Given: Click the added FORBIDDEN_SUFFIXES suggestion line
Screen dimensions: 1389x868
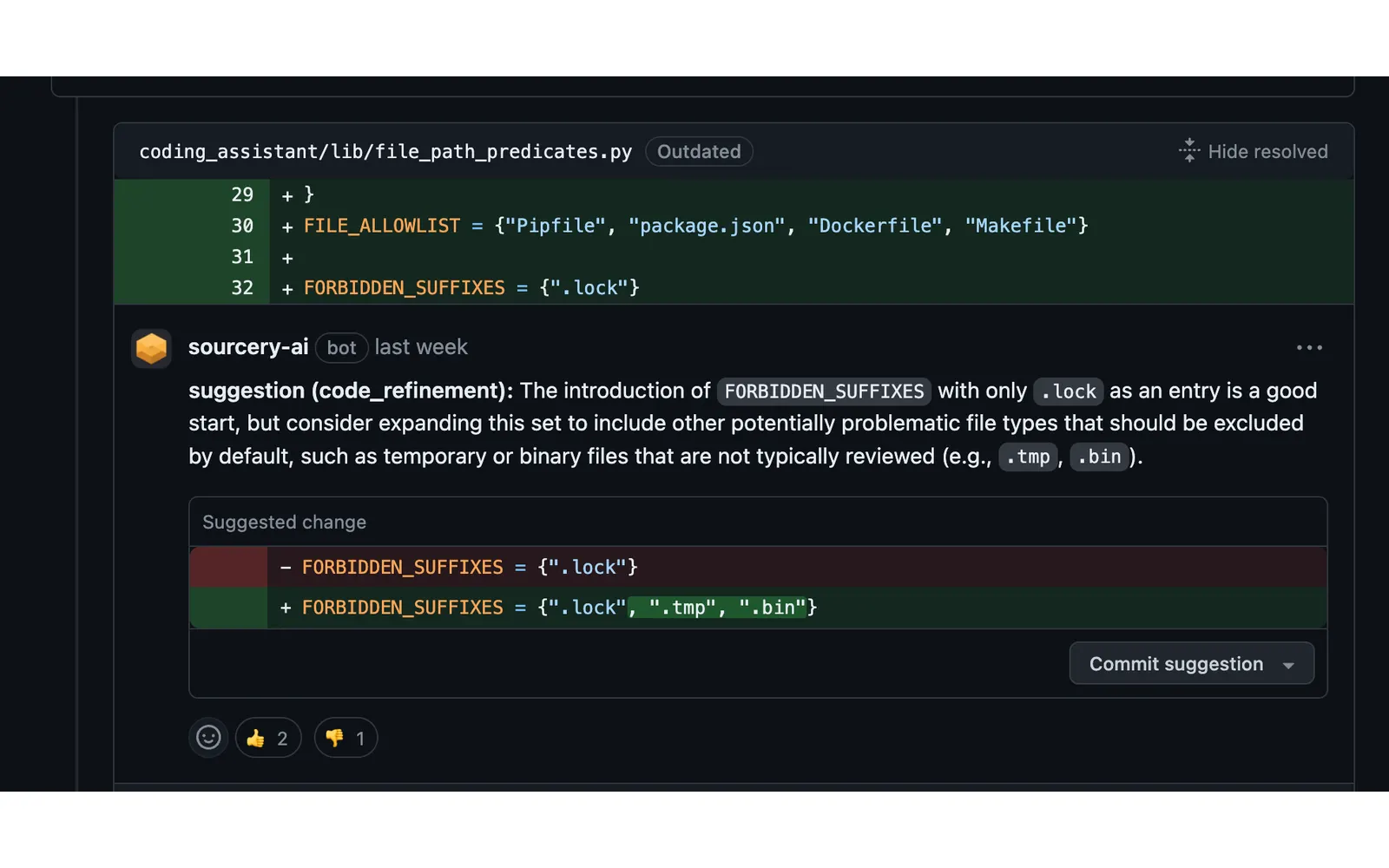Looking at the screenshot, I should point(758,608).
